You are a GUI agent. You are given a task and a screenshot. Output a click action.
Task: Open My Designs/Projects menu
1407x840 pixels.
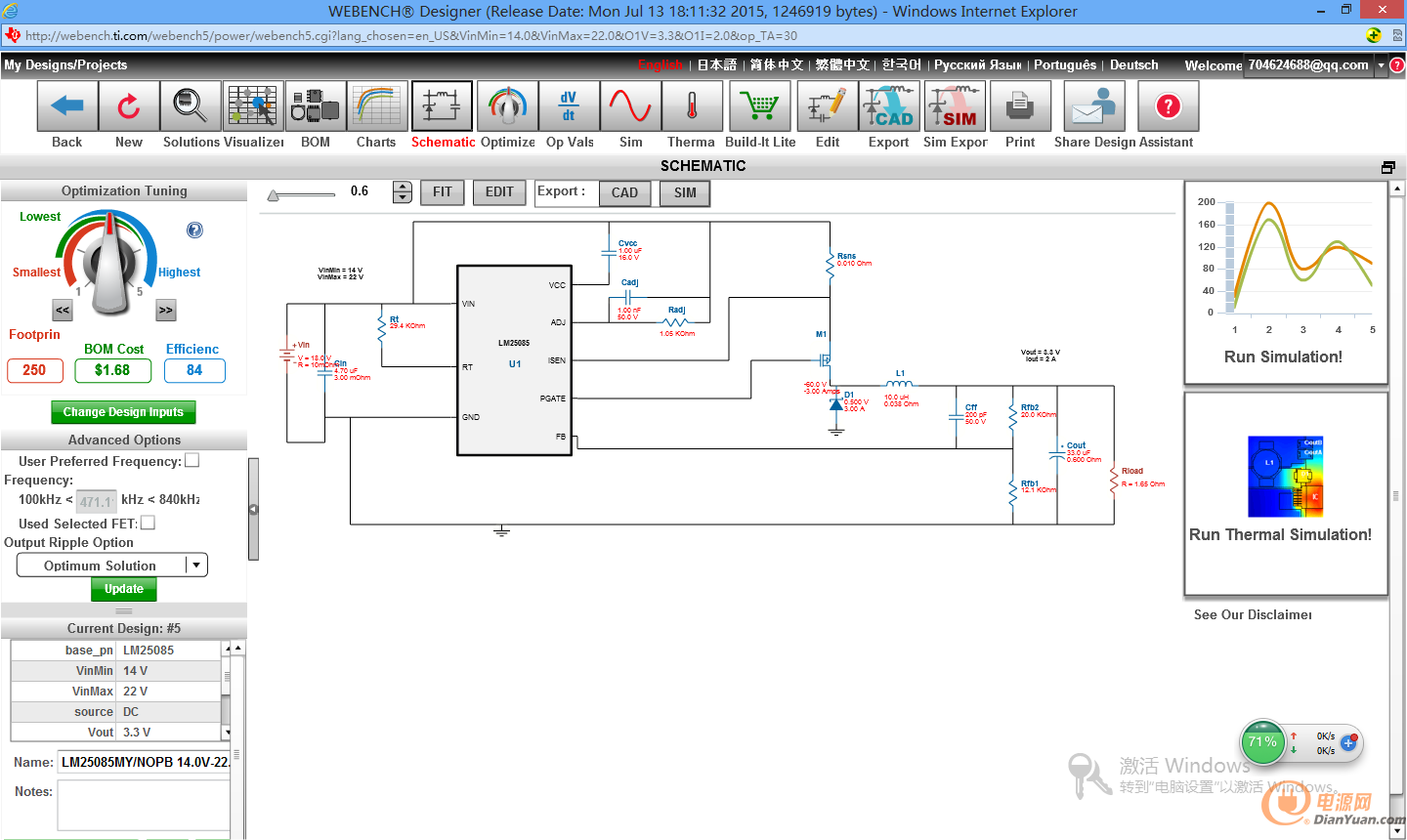coord(65,65)
